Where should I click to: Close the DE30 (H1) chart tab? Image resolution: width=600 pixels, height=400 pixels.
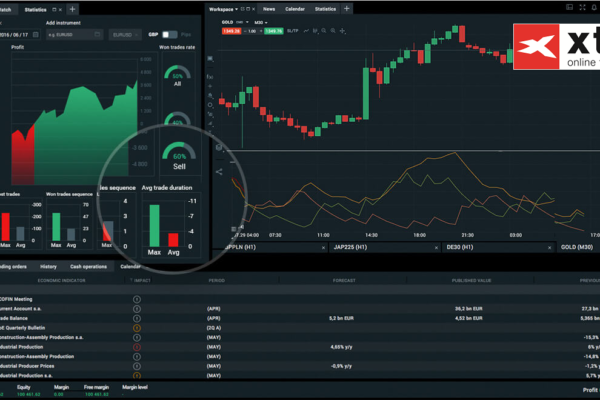point(549,248)
